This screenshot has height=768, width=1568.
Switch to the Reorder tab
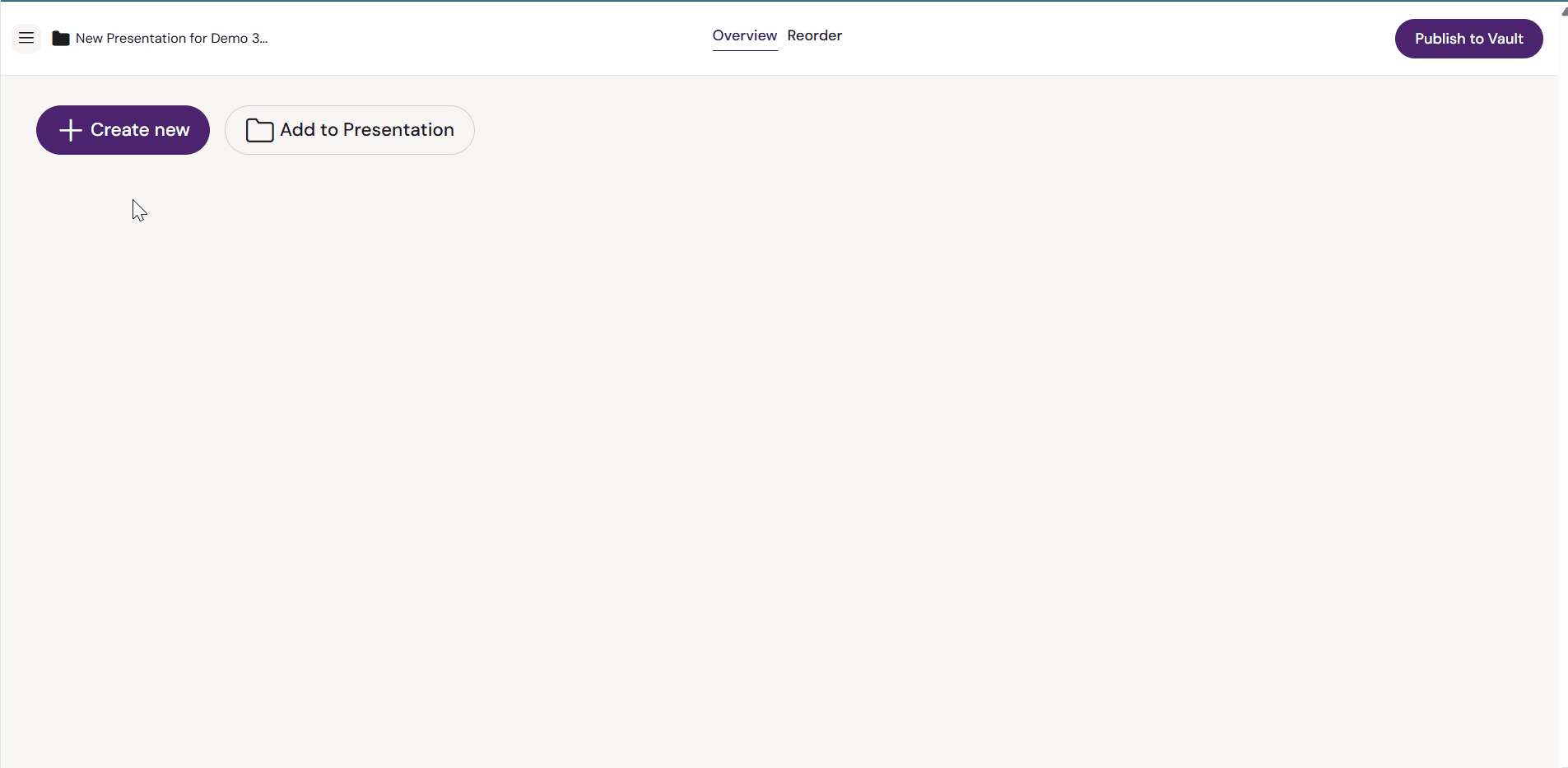click(x=814, y=35)
